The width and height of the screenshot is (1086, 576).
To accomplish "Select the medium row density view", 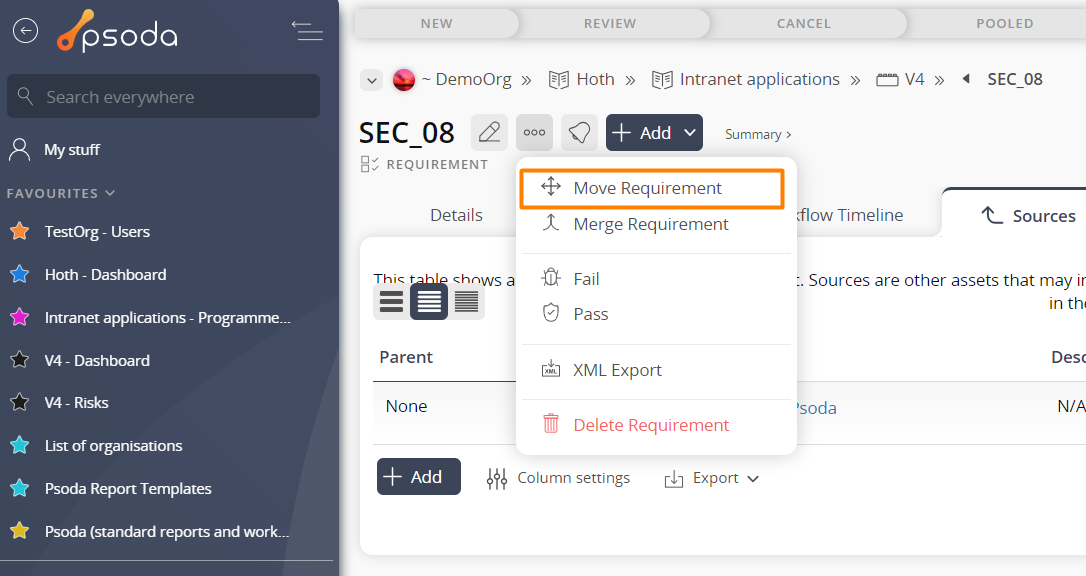I will click(x=429, y=301).
